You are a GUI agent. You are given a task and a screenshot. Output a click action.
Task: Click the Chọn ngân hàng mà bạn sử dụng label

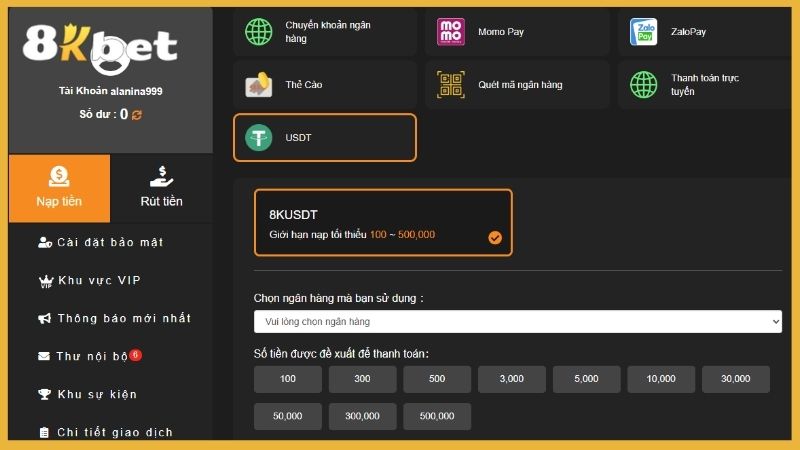(339, 298)
